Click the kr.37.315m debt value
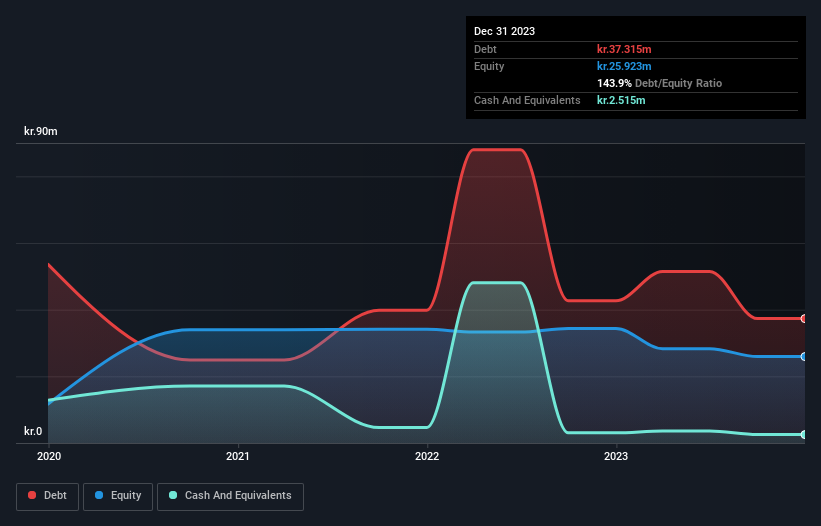 pos(624,49)
